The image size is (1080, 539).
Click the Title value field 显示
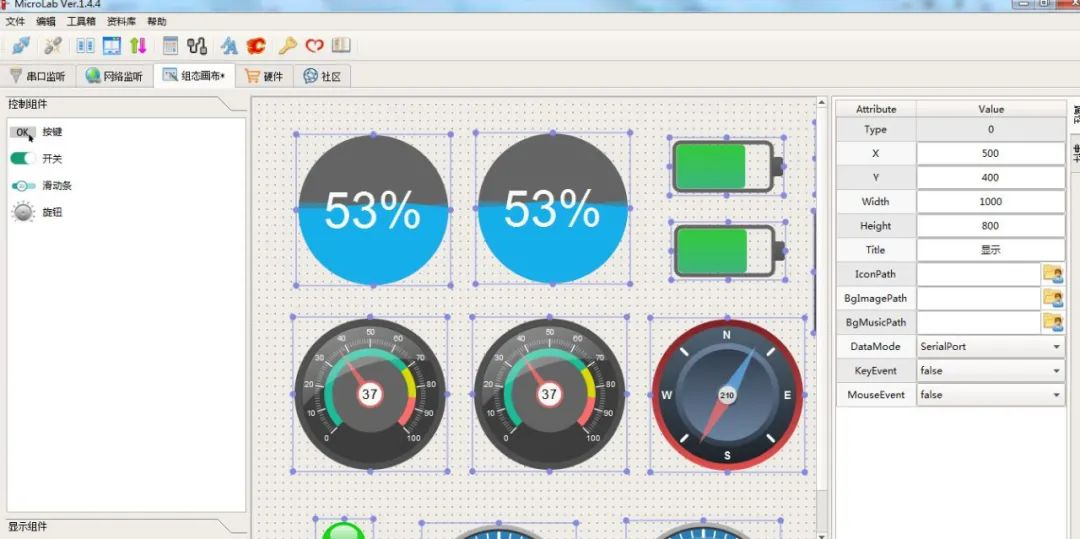pos(990,250)
